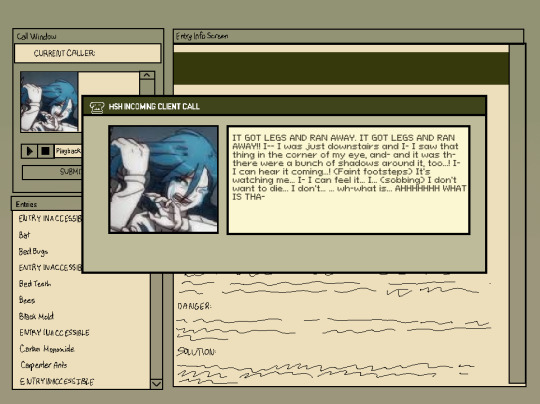Click the play button in Call Window
540x404 pixels.
[29, 151]
